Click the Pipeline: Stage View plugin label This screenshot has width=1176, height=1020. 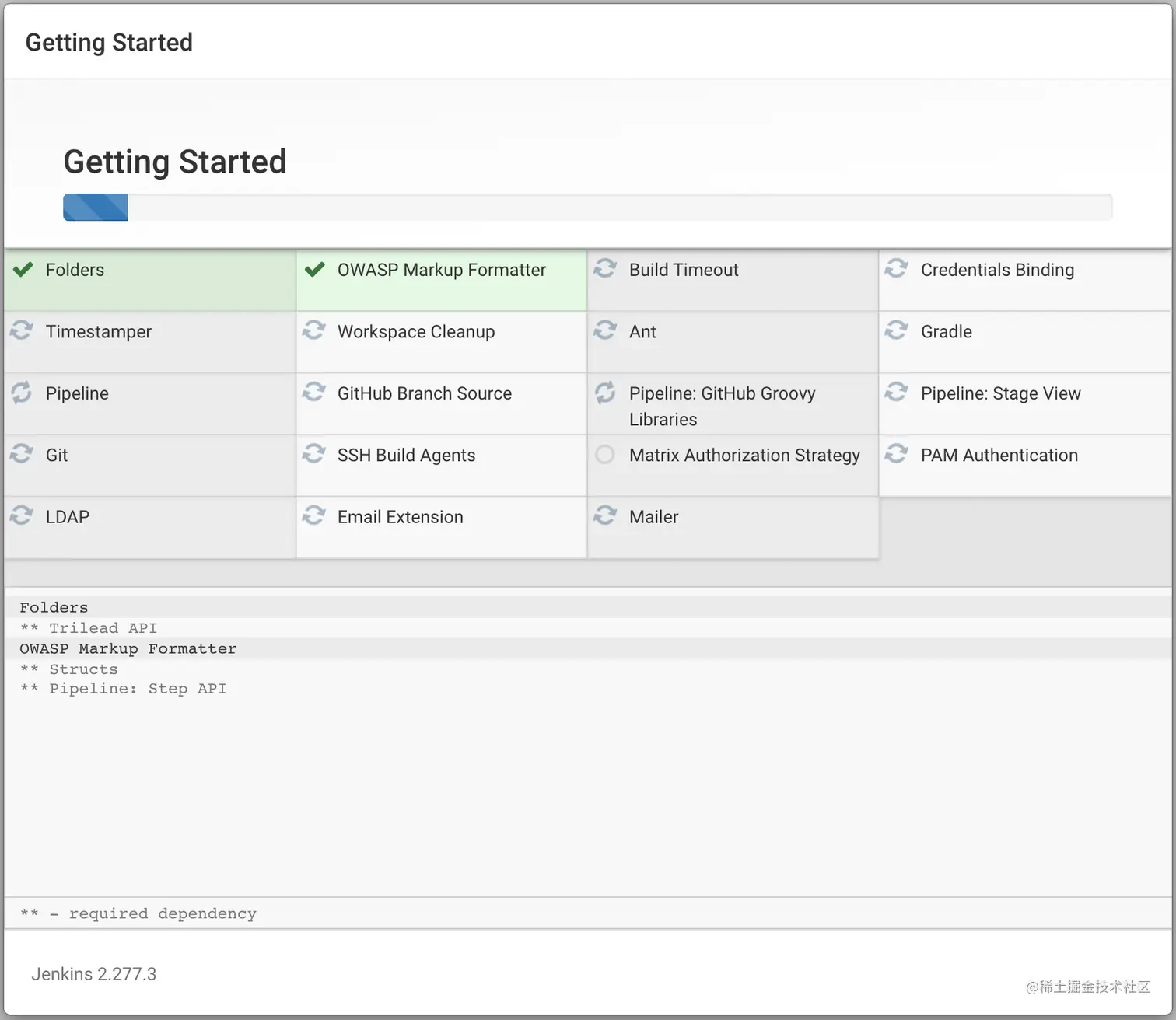[1000, 393]
